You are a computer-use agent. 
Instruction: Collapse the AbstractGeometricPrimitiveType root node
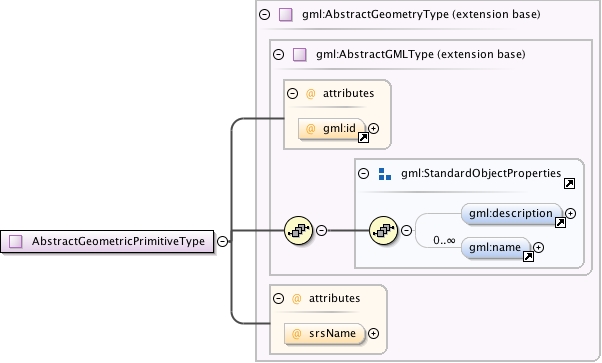click(x=222, y=241)
